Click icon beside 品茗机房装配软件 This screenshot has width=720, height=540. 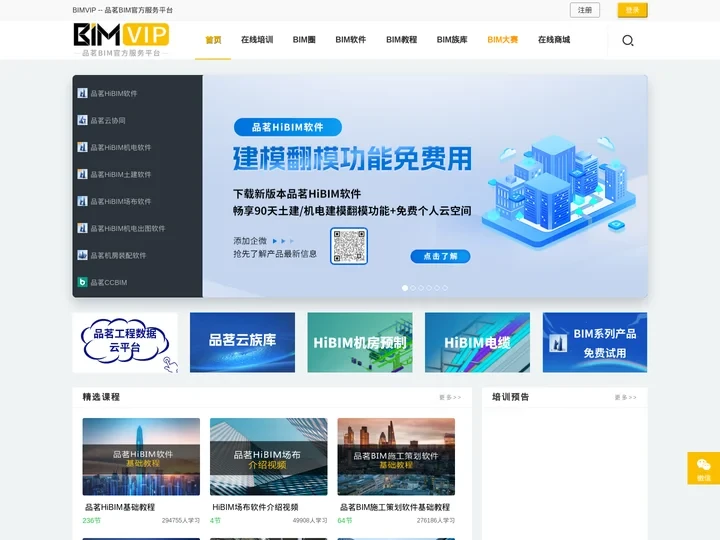coord(82,255)
